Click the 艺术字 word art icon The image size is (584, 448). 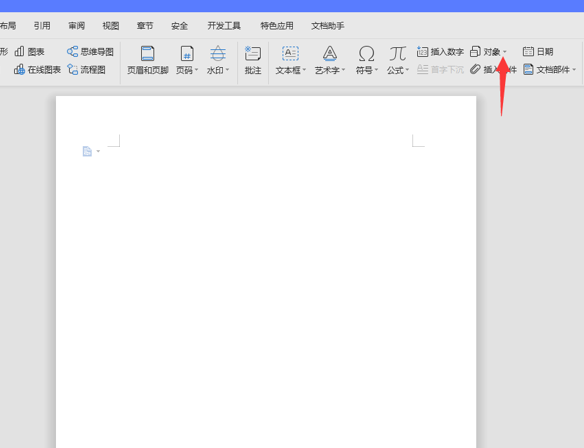[330, 54]
